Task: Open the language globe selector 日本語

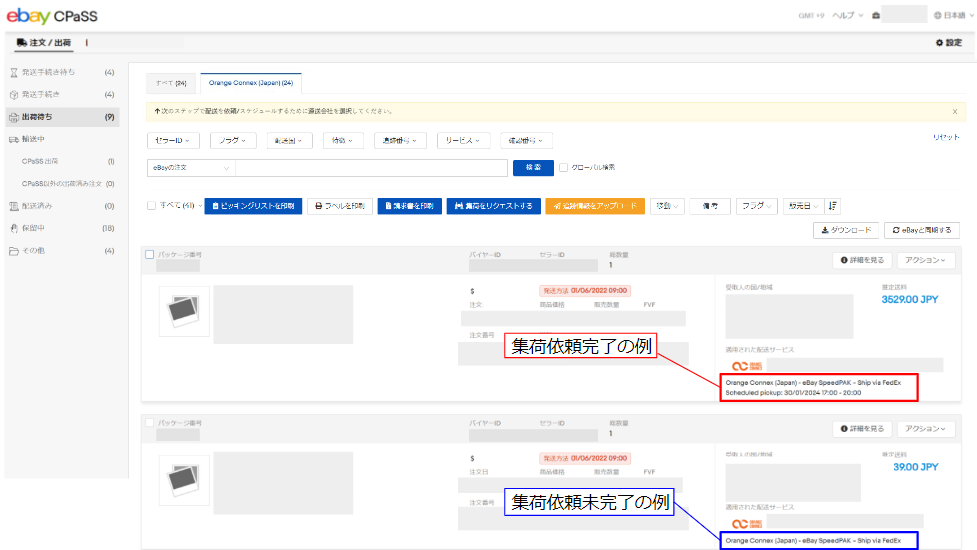Action: [x=951, y=16]
